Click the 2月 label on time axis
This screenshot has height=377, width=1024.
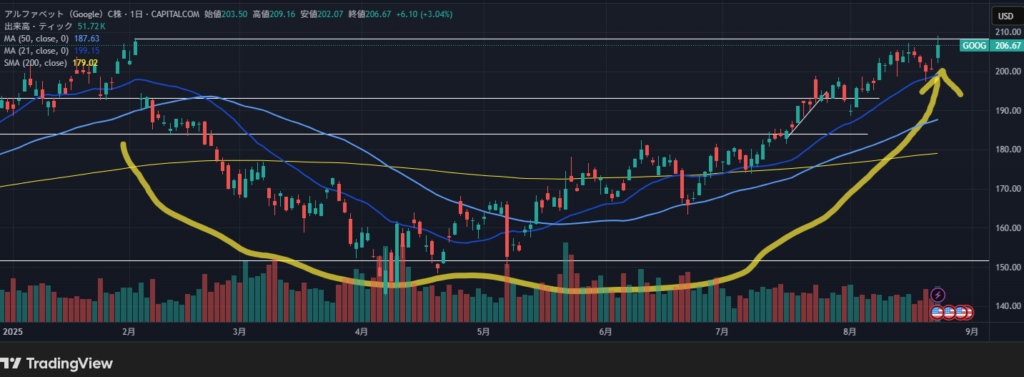point(129,332)
